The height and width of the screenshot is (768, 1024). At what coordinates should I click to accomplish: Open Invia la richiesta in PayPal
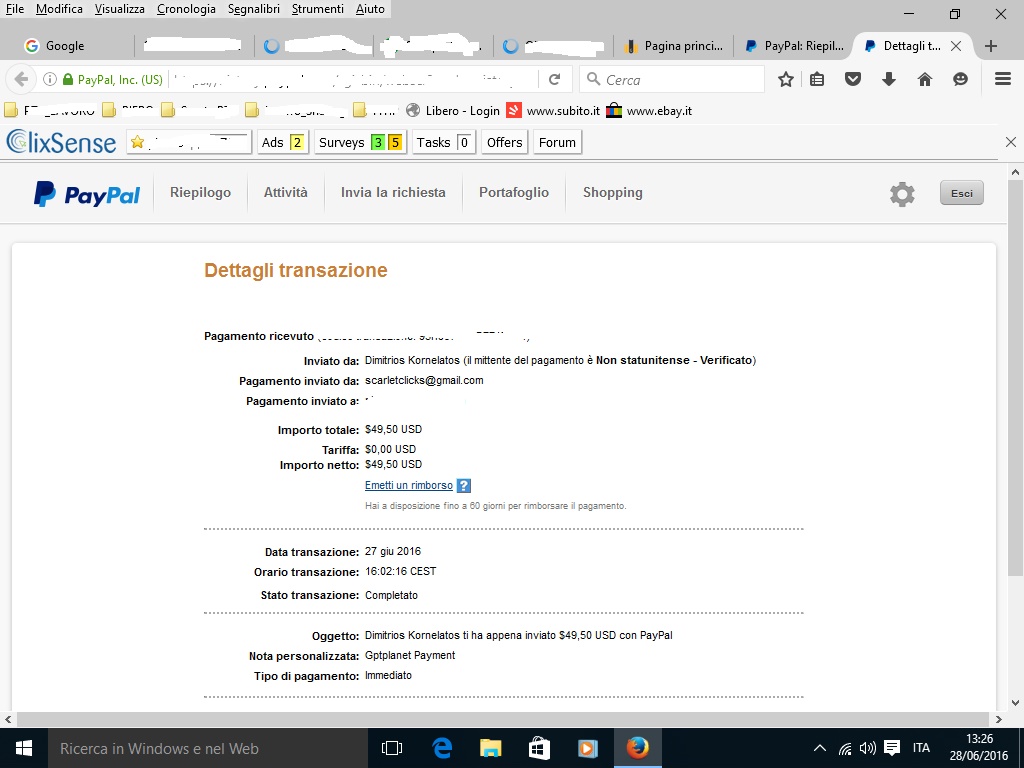pyautogui.click(x=393, y=193)
